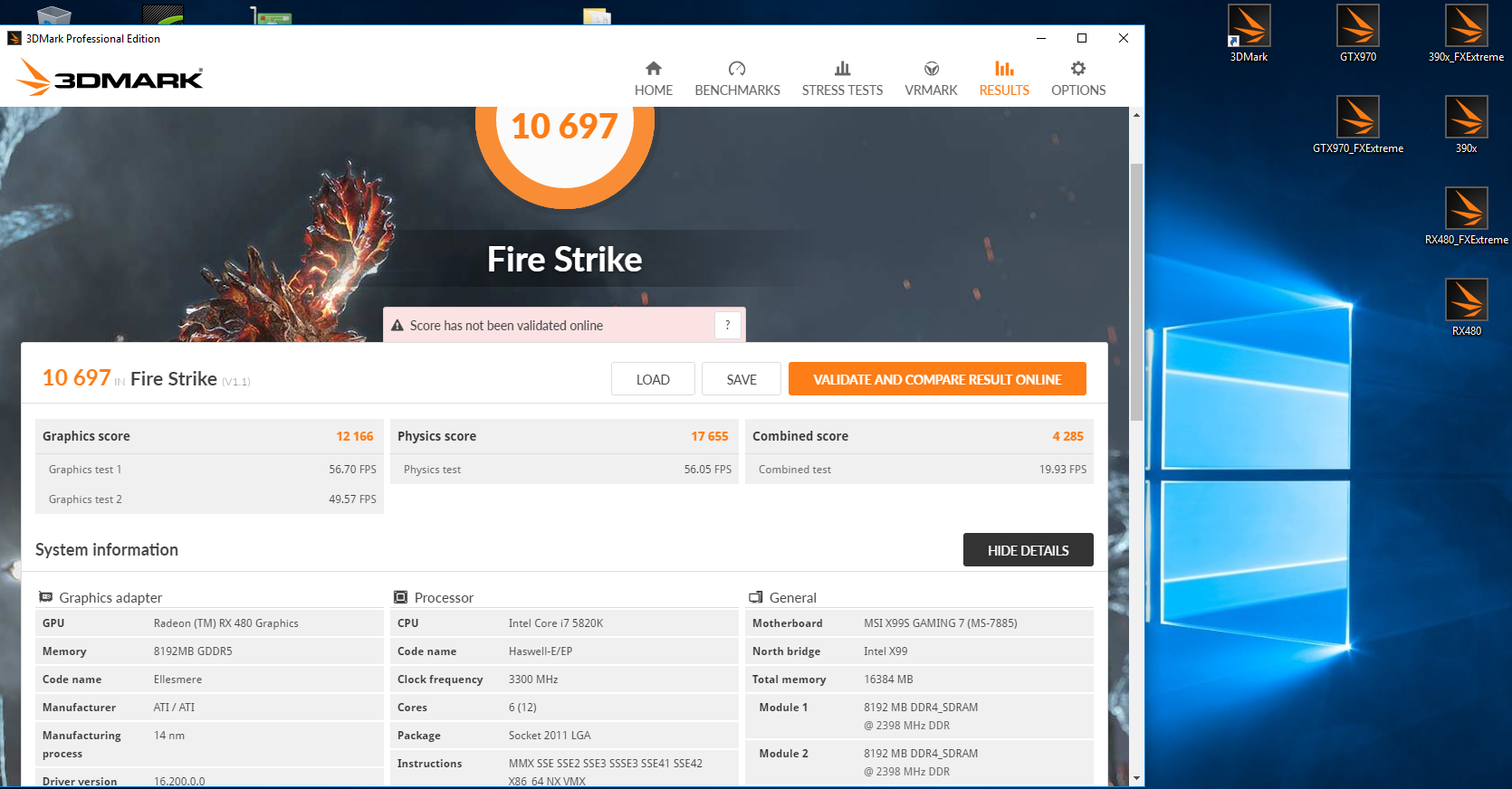Switch to the RESULTS tab label
Viewport: 1512px width, 789px height.
tap(1004, 90)
